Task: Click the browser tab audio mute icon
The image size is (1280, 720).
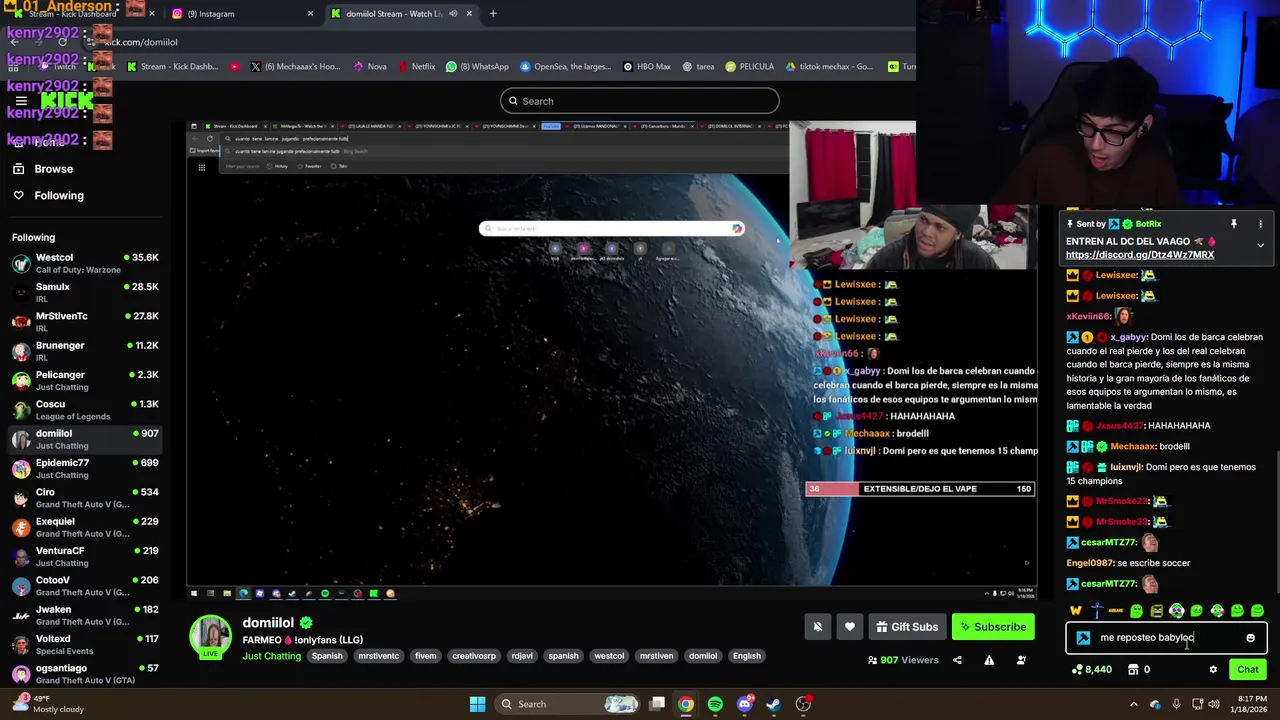Action: point(453,13)
